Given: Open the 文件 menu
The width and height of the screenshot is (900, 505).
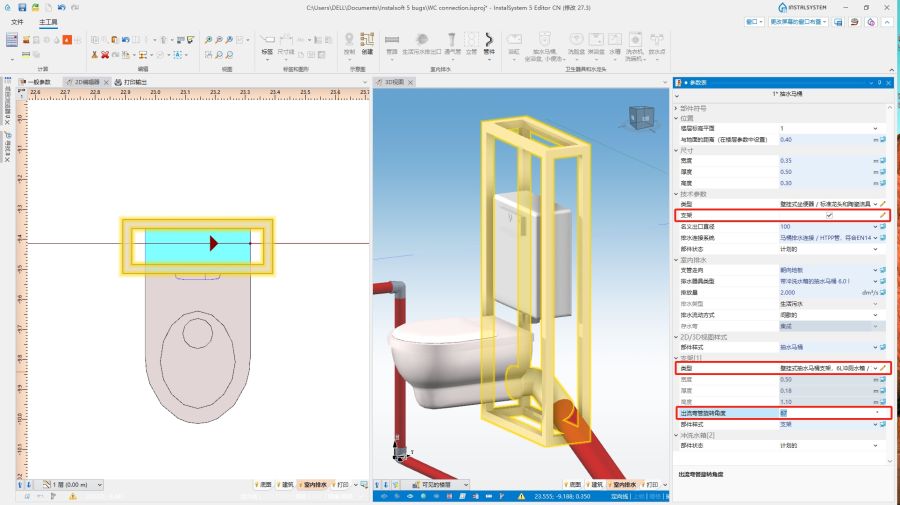Looking at the screenshot, I should click(17, 20).
